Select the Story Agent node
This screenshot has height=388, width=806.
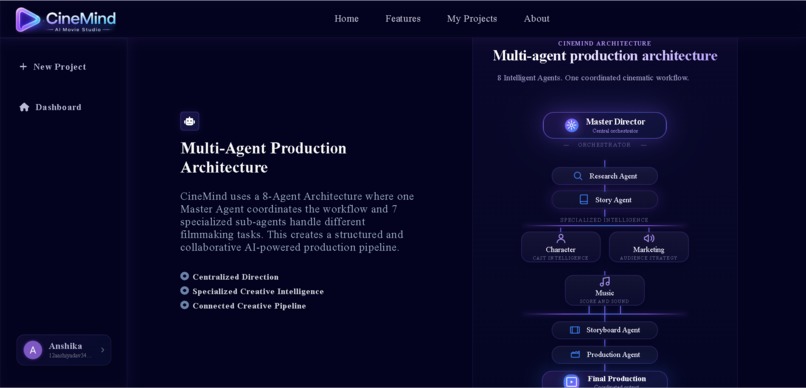tap(604, 199)
